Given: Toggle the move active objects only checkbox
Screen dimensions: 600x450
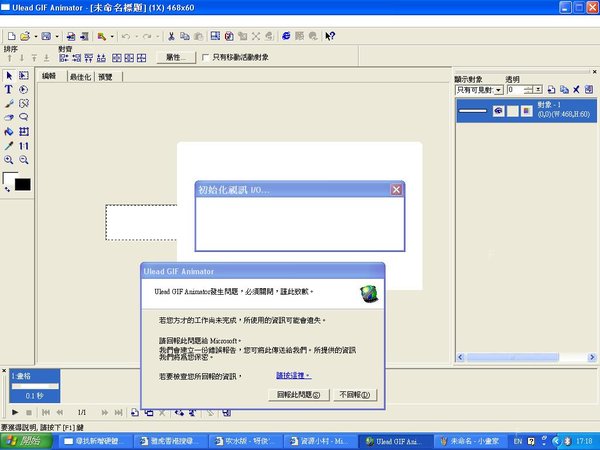Looking at the screenshot, I should click(205, 57).
